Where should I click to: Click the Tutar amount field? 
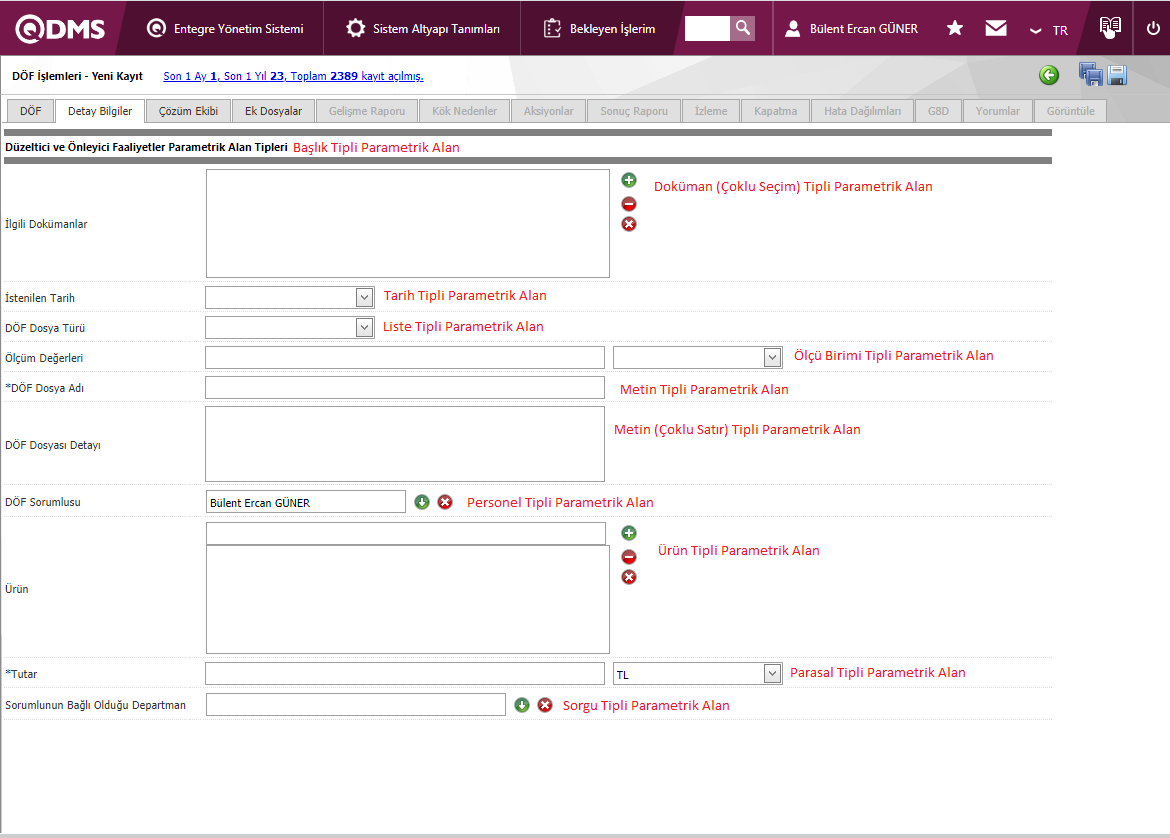click(x=404, y=673)
